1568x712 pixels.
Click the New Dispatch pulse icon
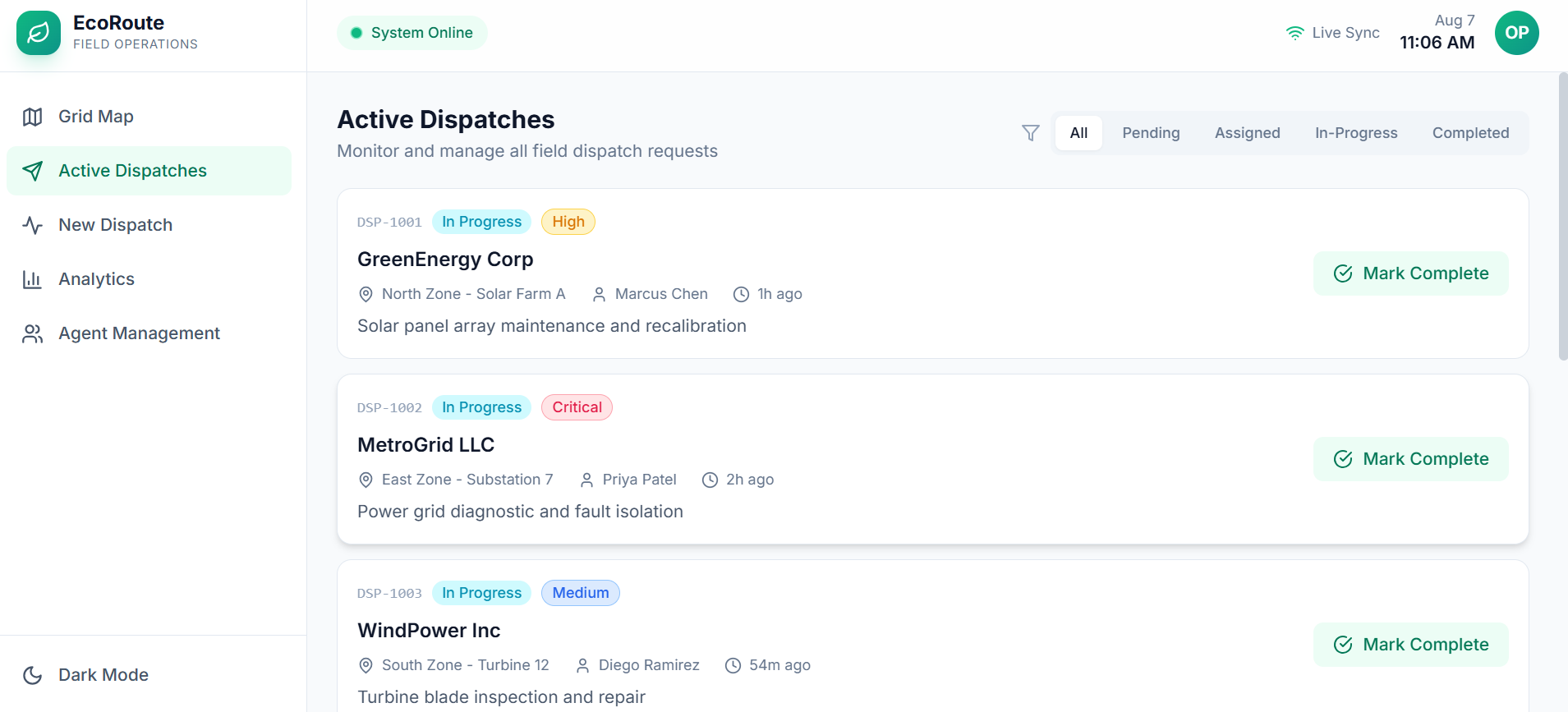[x=33, y=225]
